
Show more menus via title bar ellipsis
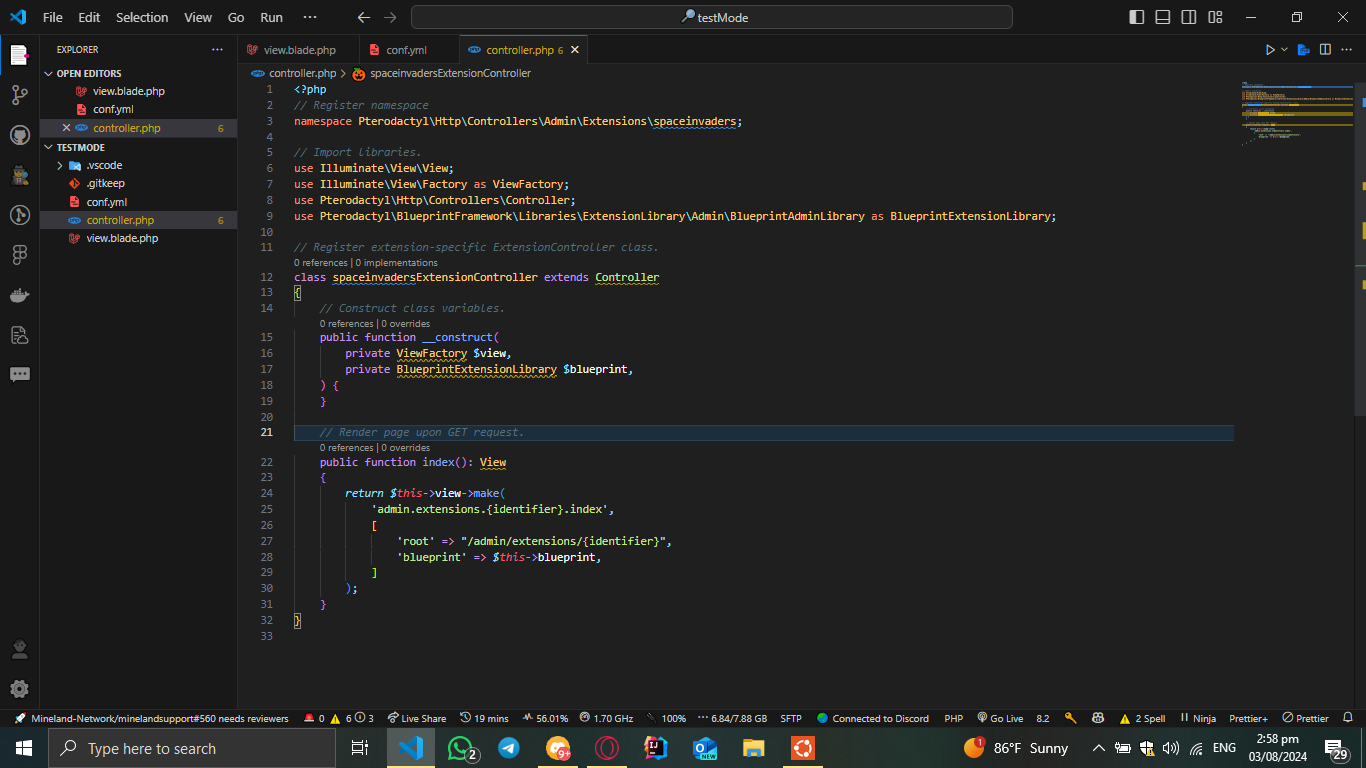coord(310,17)
